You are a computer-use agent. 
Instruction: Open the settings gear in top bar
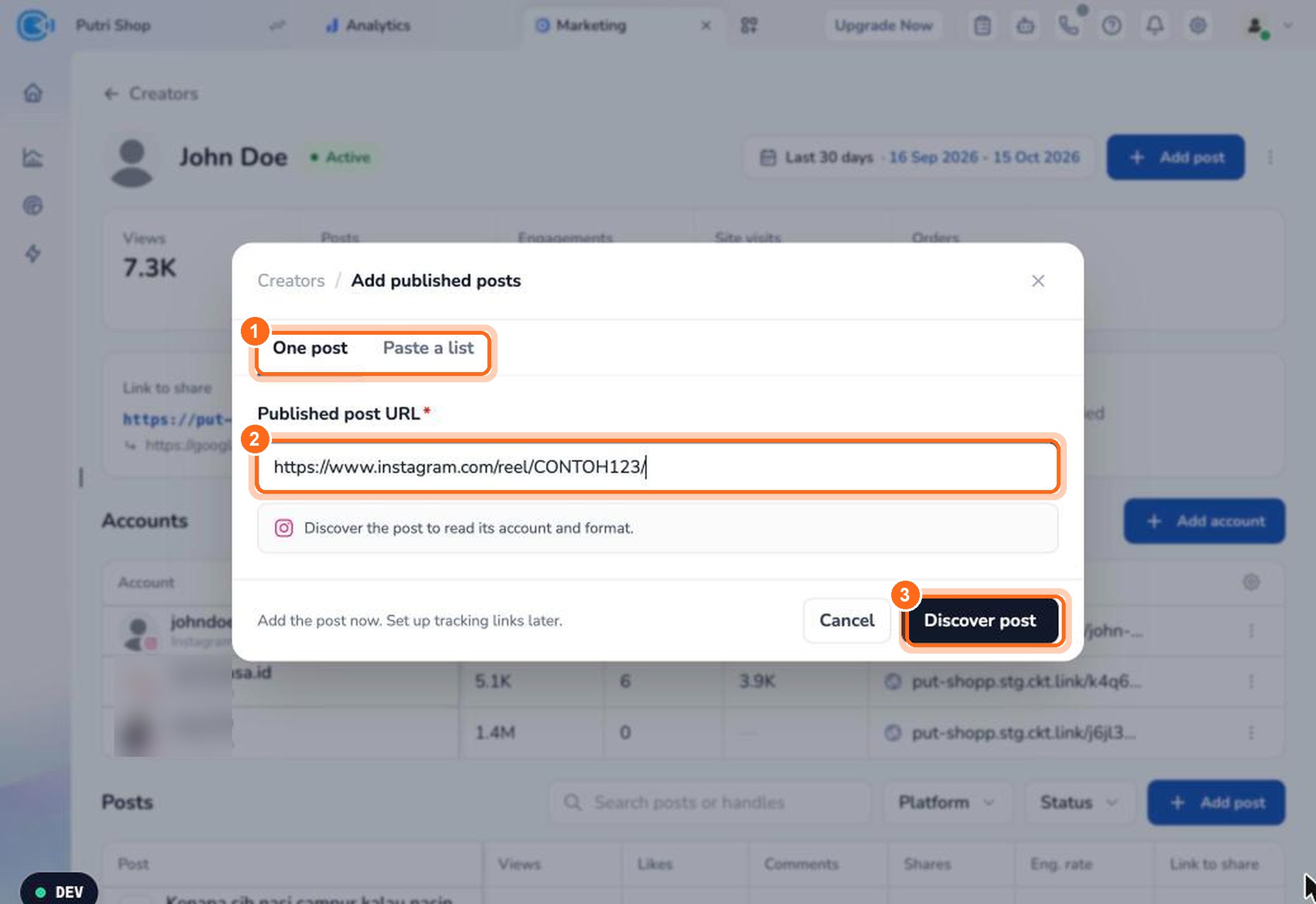(1197, 25)
